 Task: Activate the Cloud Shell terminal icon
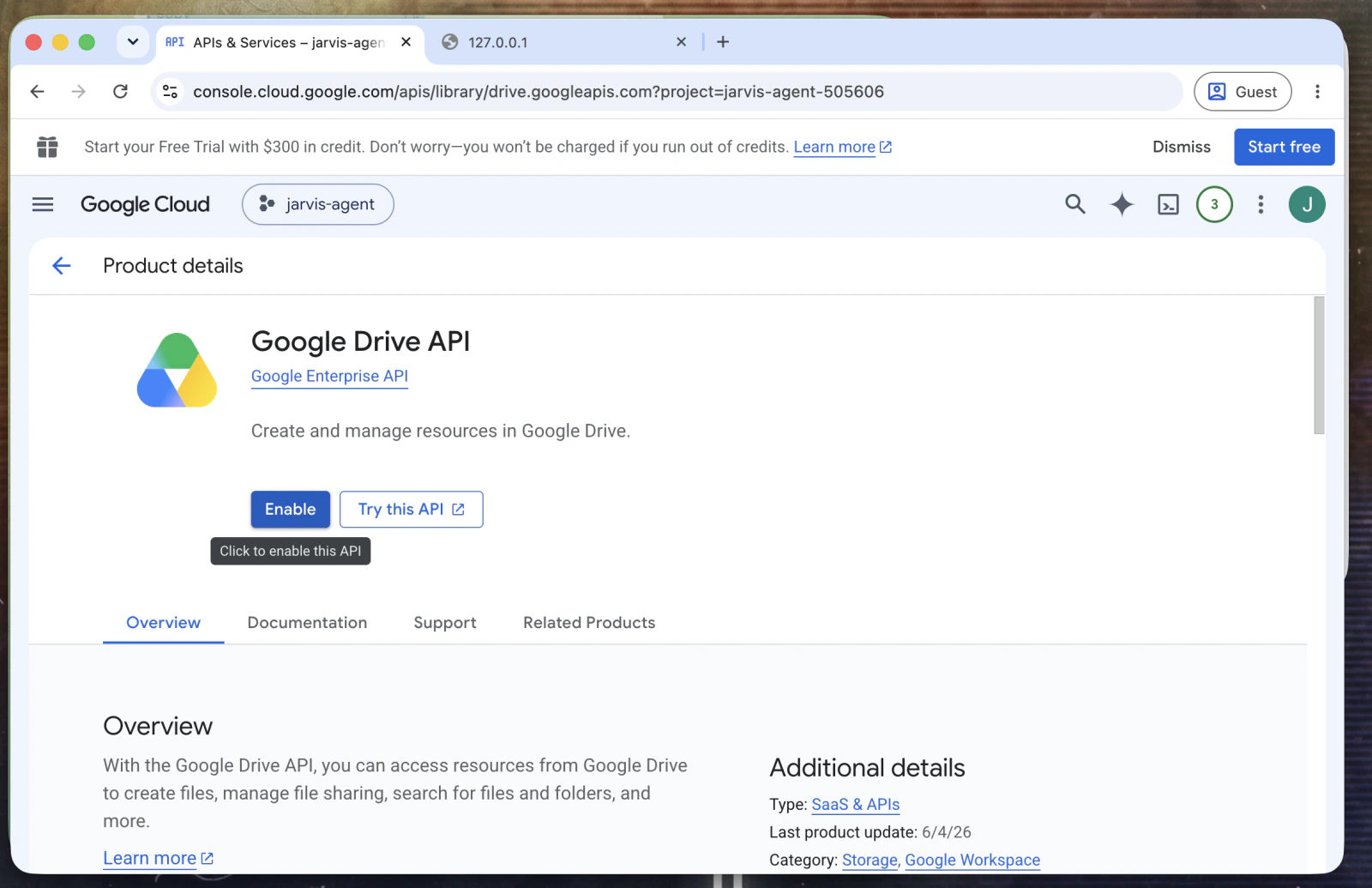coord(1168,204)
